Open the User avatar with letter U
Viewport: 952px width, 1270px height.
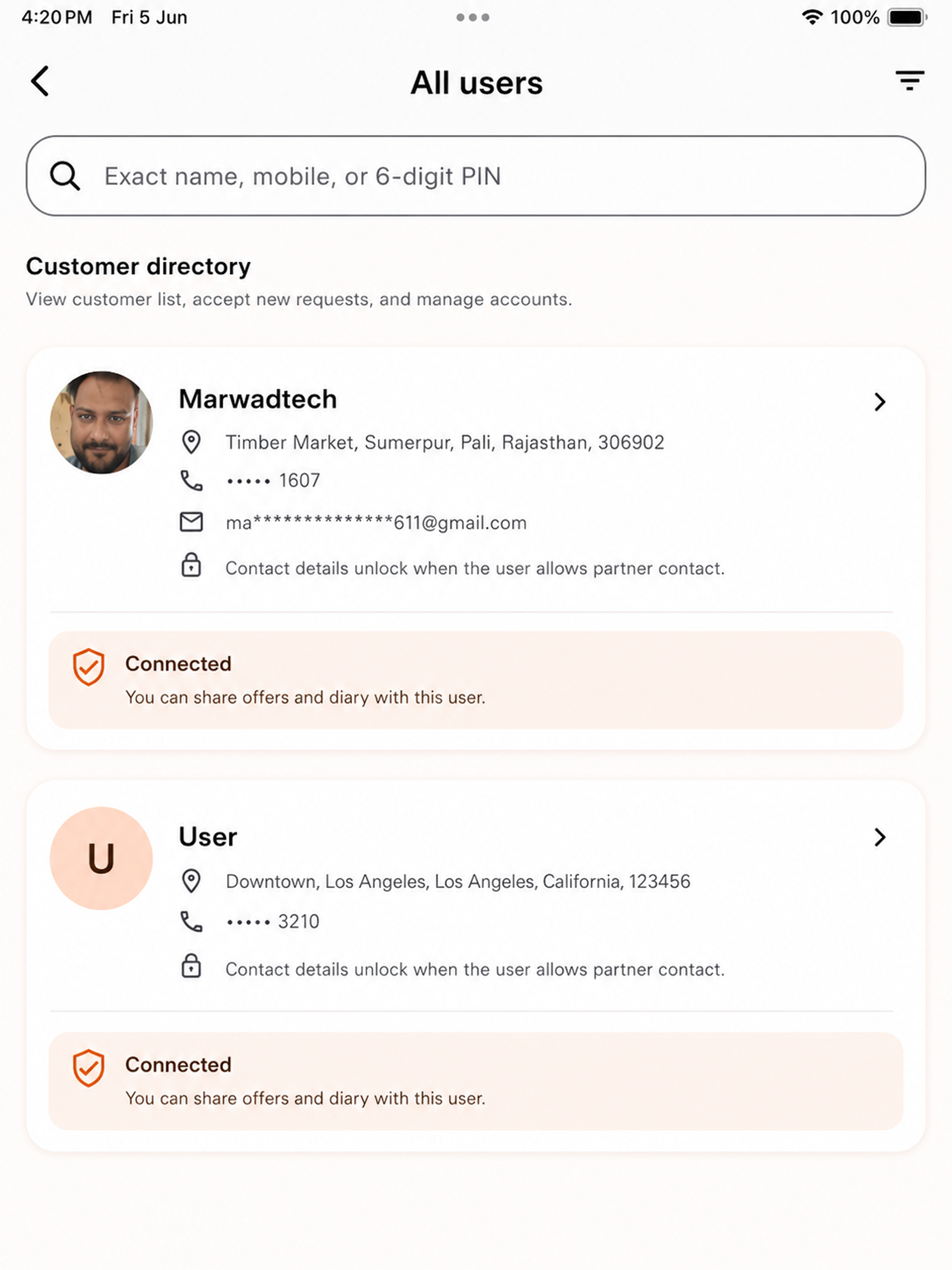[101, 858]
